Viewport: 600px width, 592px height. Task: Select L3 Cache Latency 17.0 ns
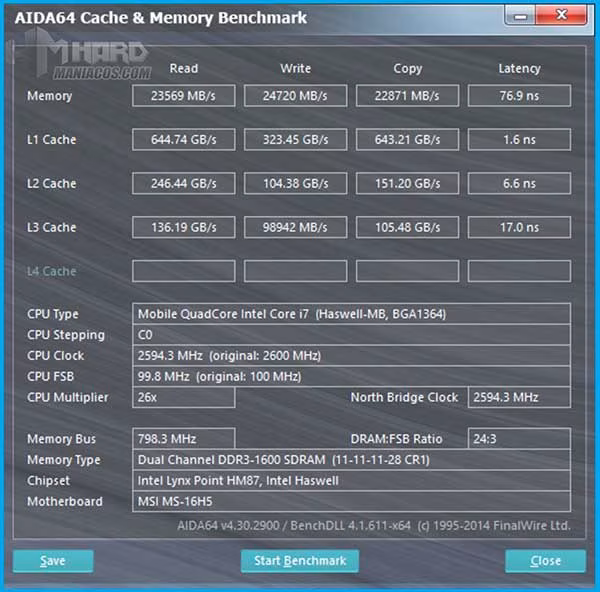(519, 228)
